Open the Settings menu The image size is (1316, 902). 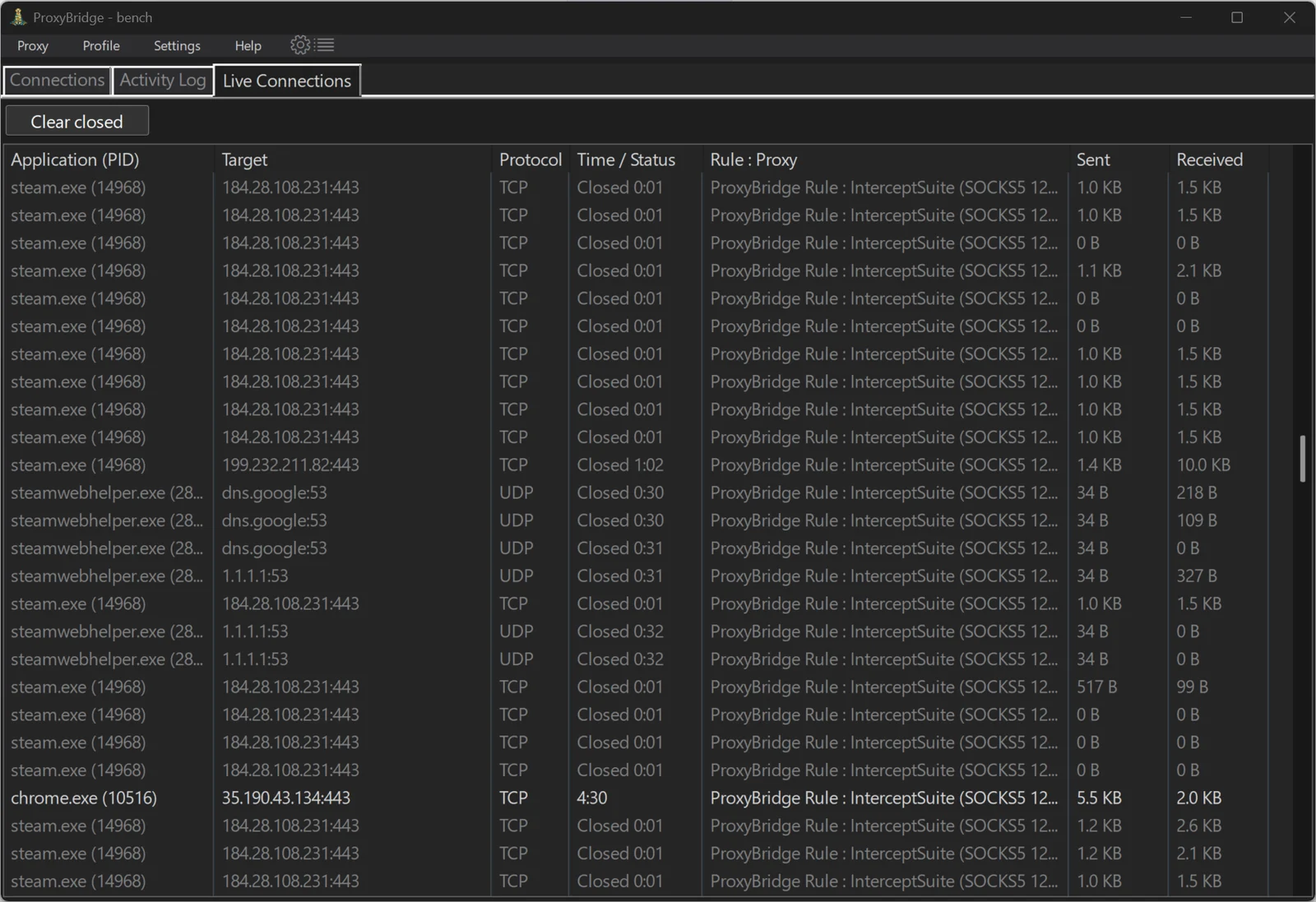point(177,46)
